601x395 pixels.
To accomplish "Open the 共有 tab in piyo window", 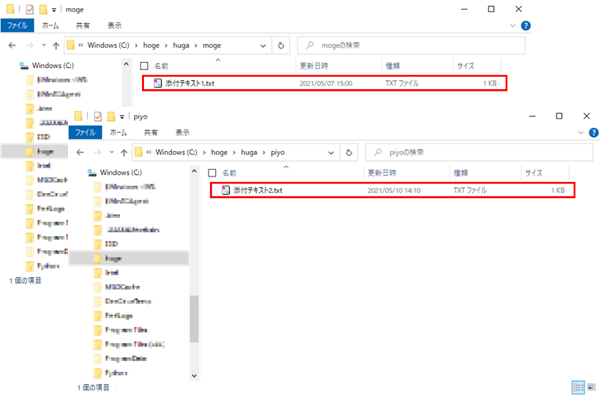I will (151, 133).
